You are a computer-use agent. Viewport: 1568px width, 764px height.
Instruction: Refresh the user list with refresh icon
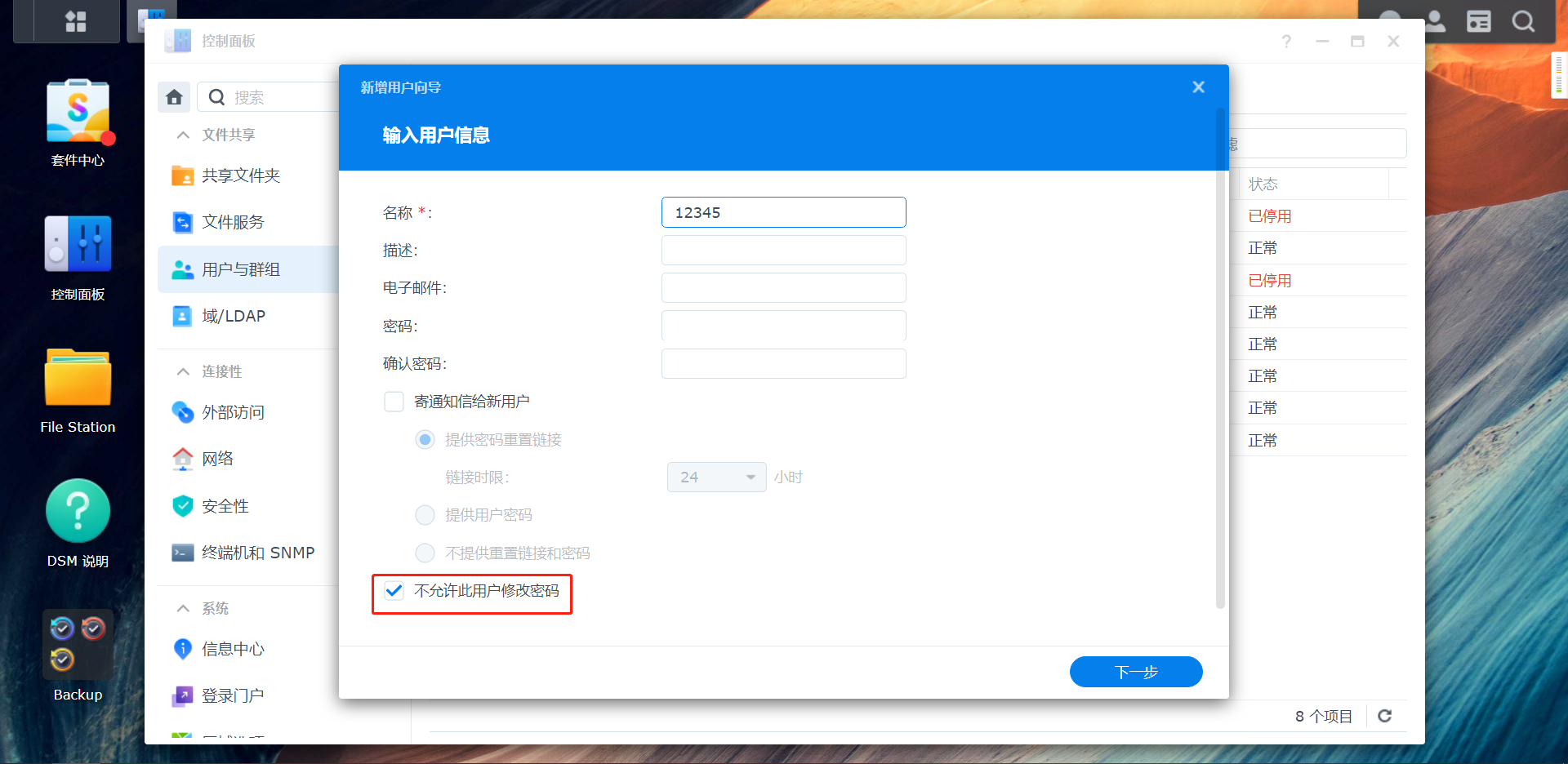[1385, 716]
